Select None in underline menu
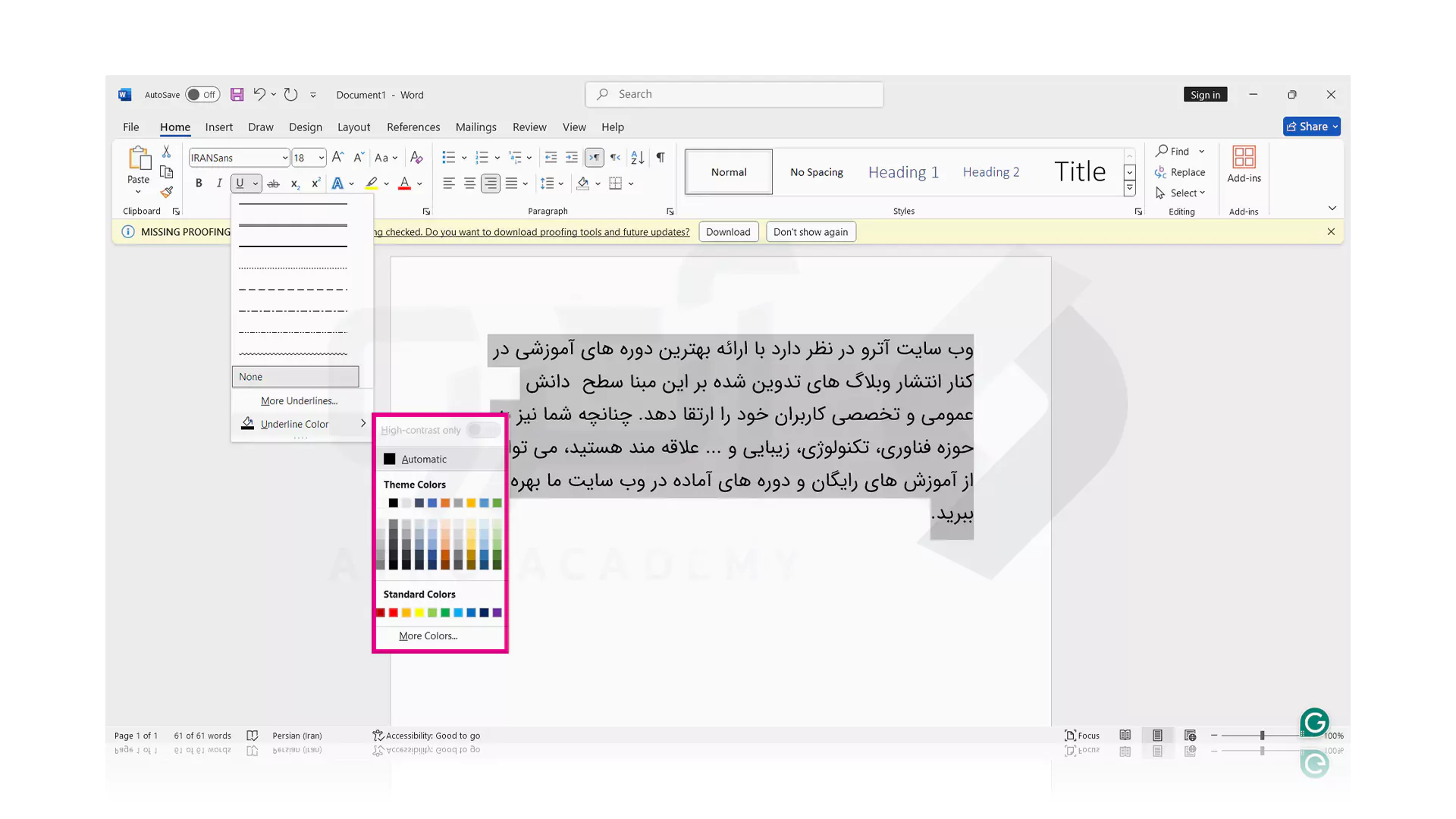 (x=295, y=376)
